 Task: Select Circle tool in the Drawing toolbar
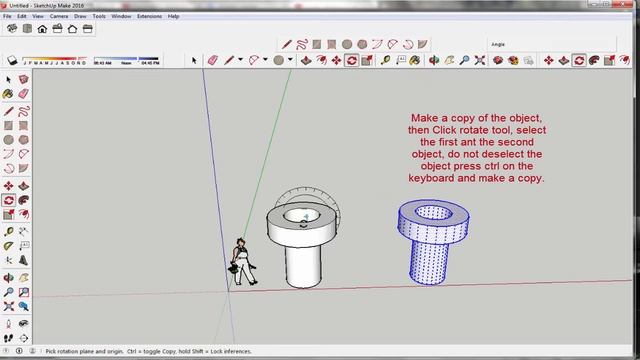(x=347, y=44)
